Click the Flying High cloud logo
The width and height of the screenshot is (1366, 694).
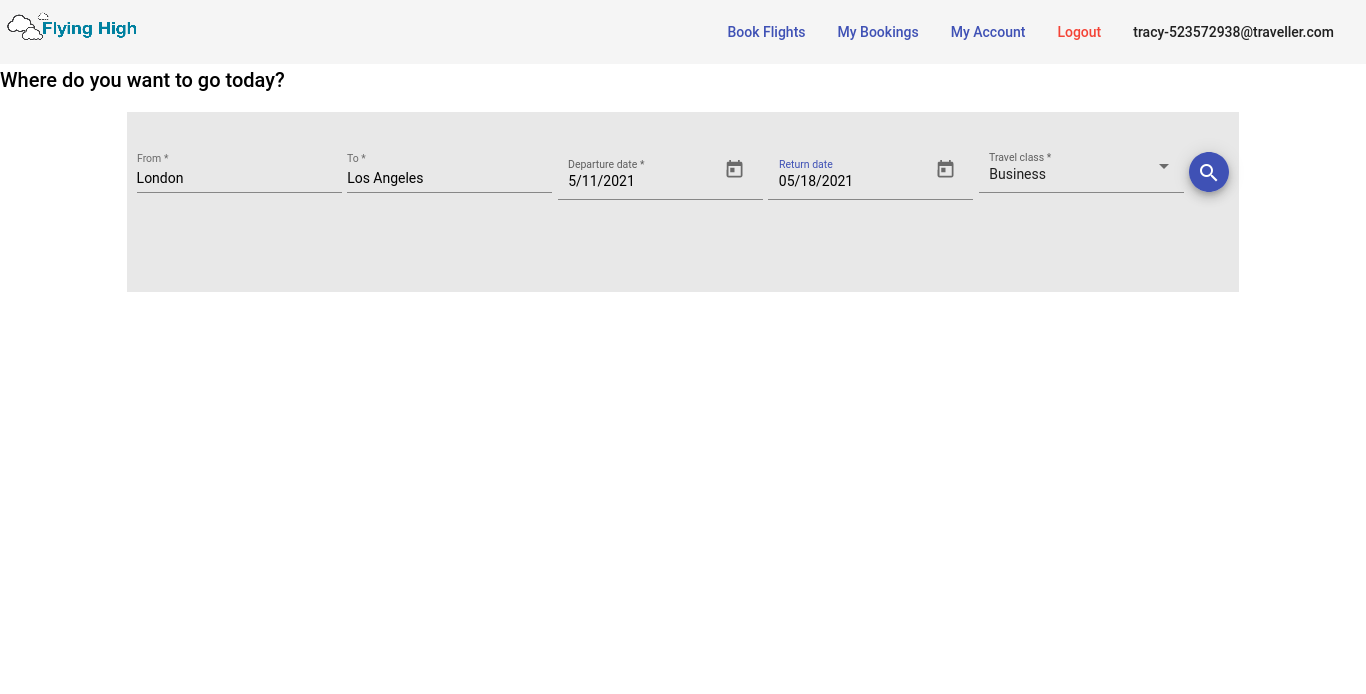pos(72,27)
